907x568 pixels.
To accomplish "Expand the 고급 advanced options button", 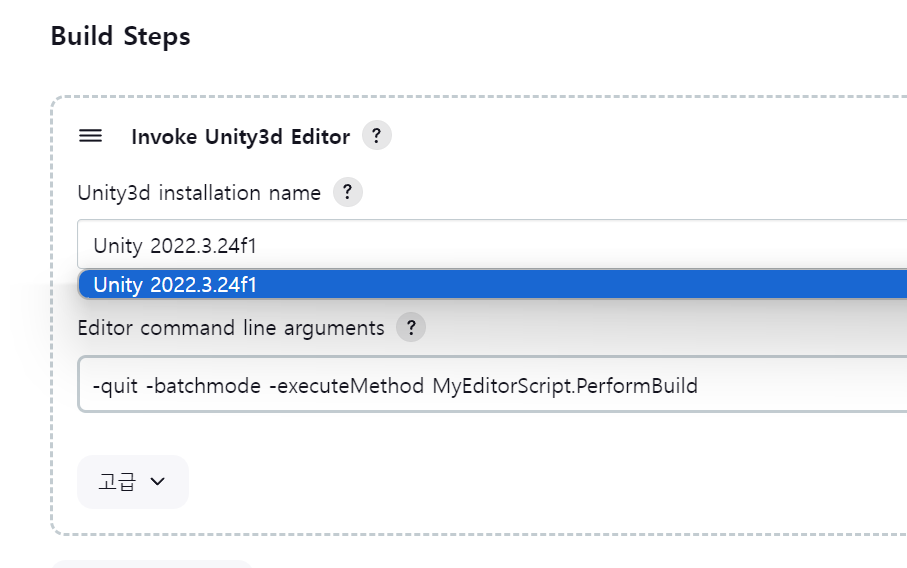I will click(133, 482).
